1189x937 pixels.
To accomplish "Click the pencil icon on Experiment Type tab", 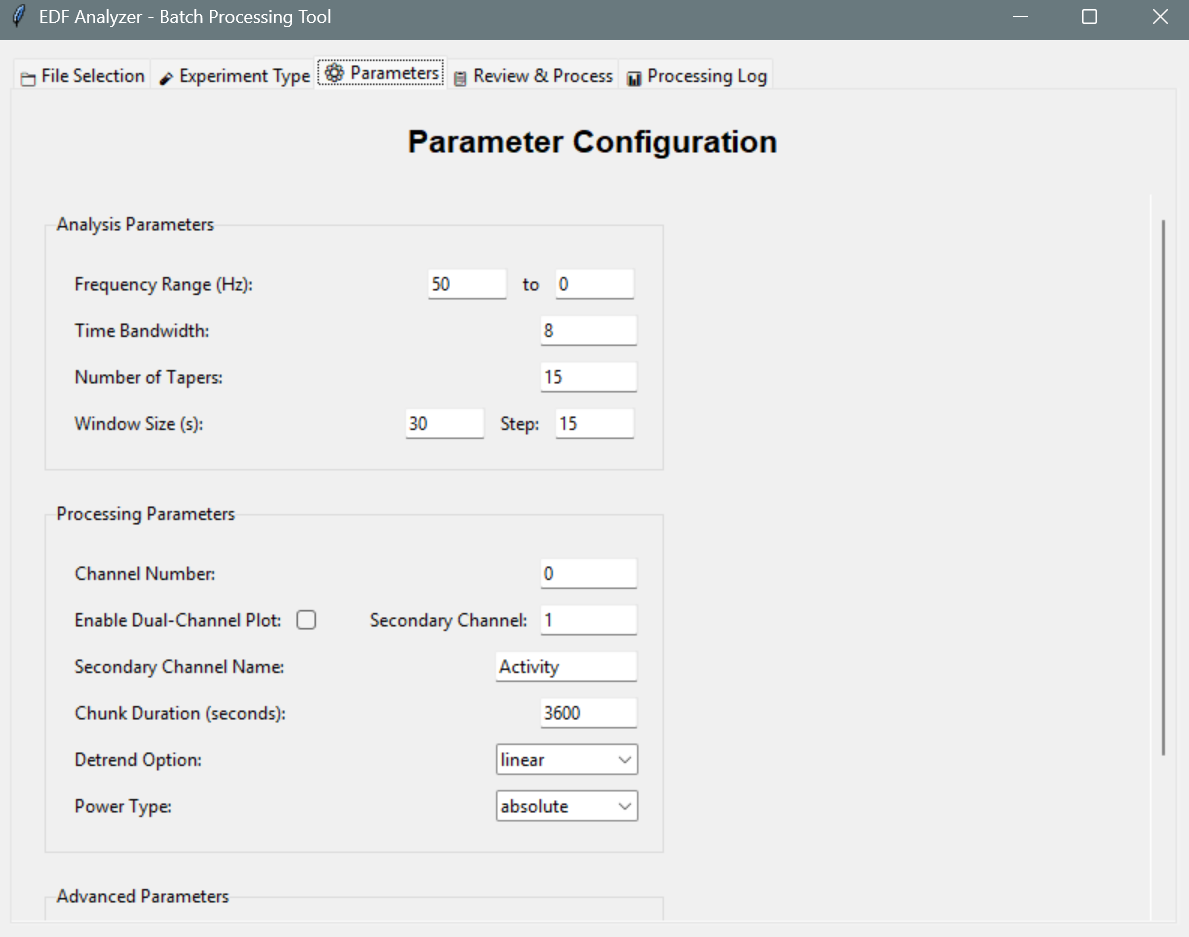I will [166, 78].
